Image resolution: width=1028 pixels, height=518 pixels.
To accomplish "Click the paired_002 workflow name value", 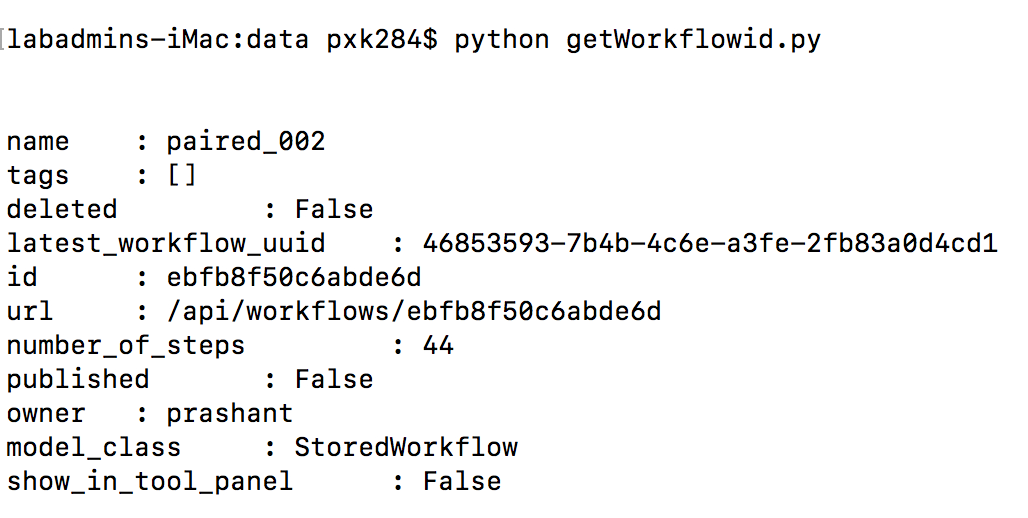I will tap(246, 142).
